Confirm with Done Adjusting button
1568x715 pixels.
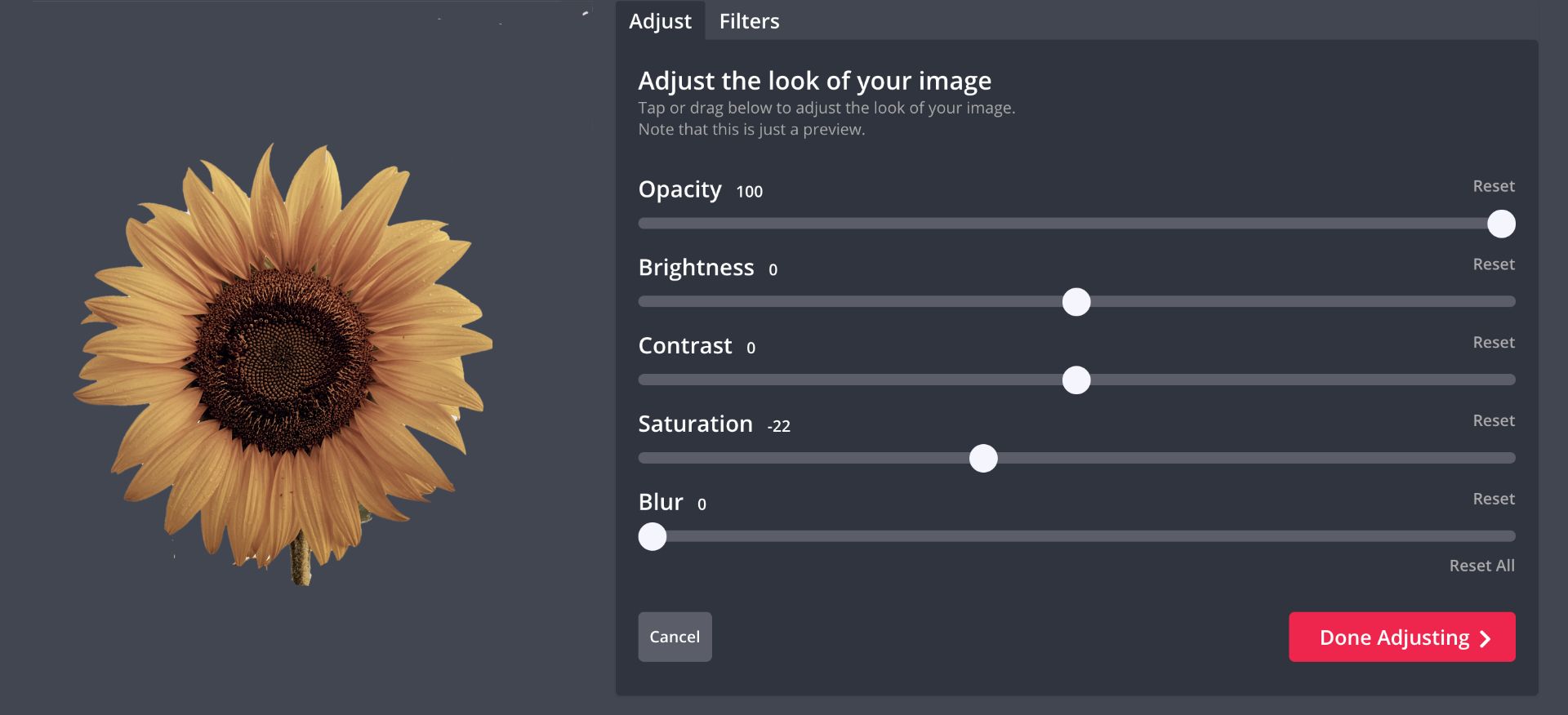point(1401,637)
